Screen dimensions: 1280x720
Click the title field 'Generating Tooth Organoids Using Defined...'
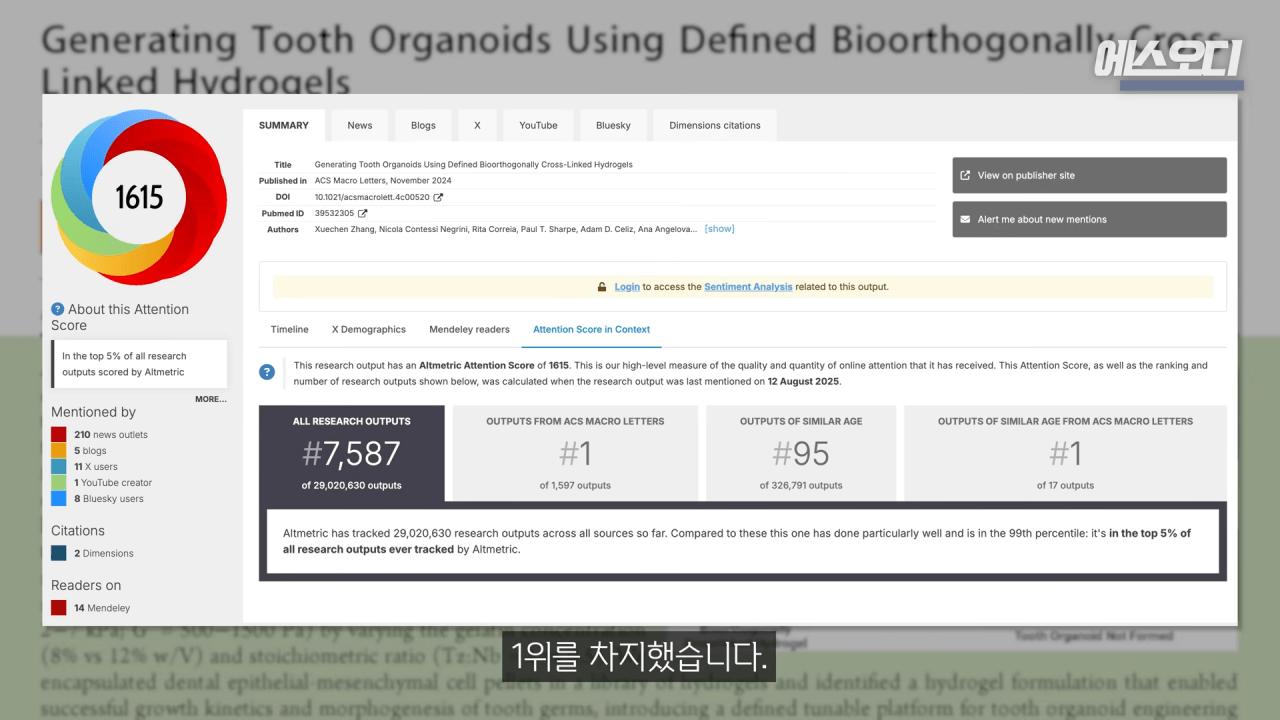tap(474, 165)
